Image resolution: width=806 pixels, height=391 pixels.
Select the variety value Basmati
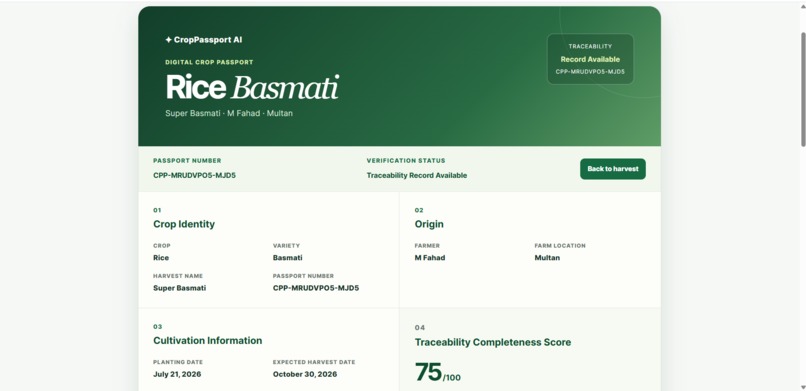(287, 258)
